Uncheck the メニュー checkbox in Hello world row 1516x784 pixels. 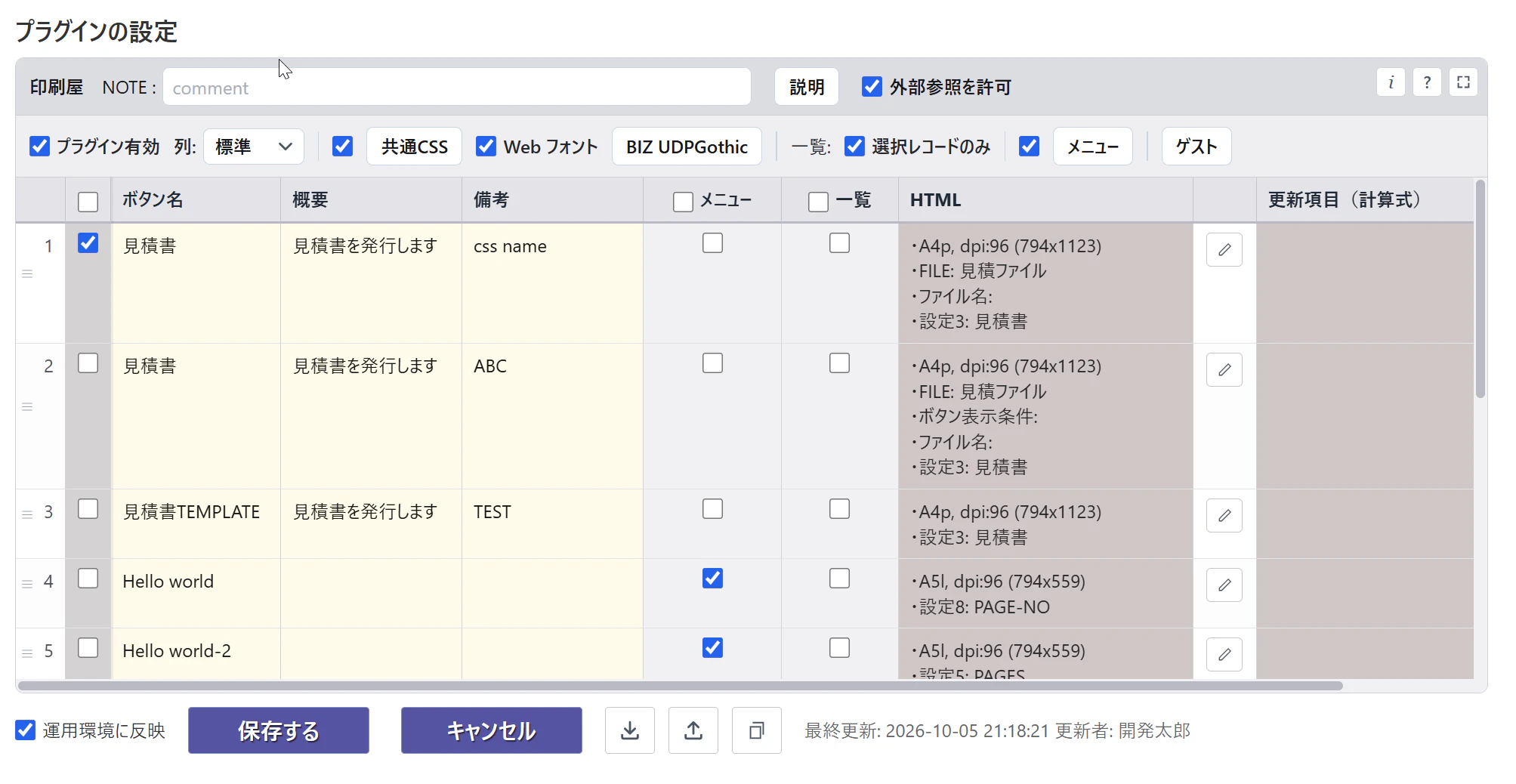[712, 578]
